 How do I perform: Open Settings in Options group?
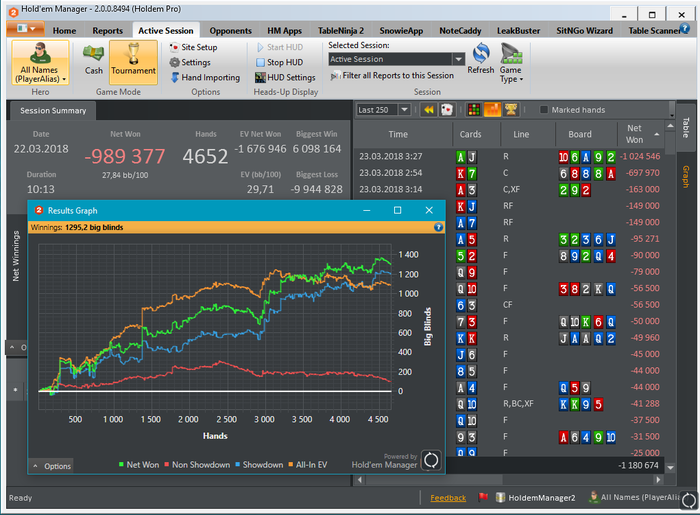point(190,62)
